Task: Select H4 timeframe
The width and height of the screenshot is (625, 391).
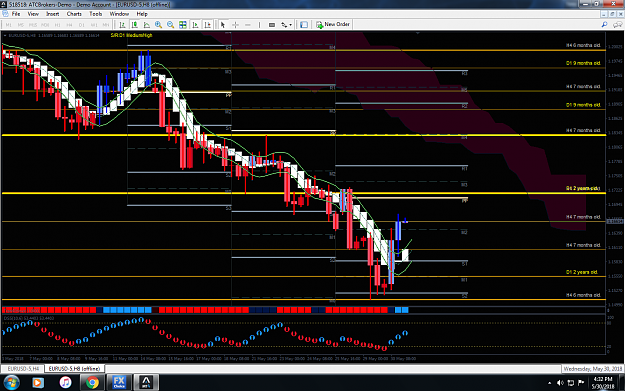Action: (x=69, y=25)
